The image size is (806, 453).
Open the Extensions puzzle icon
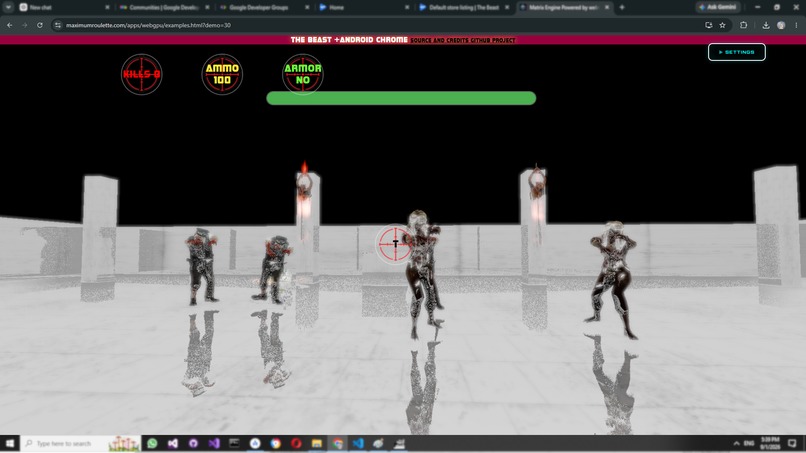pyautogui.click(x=743, y=25)
